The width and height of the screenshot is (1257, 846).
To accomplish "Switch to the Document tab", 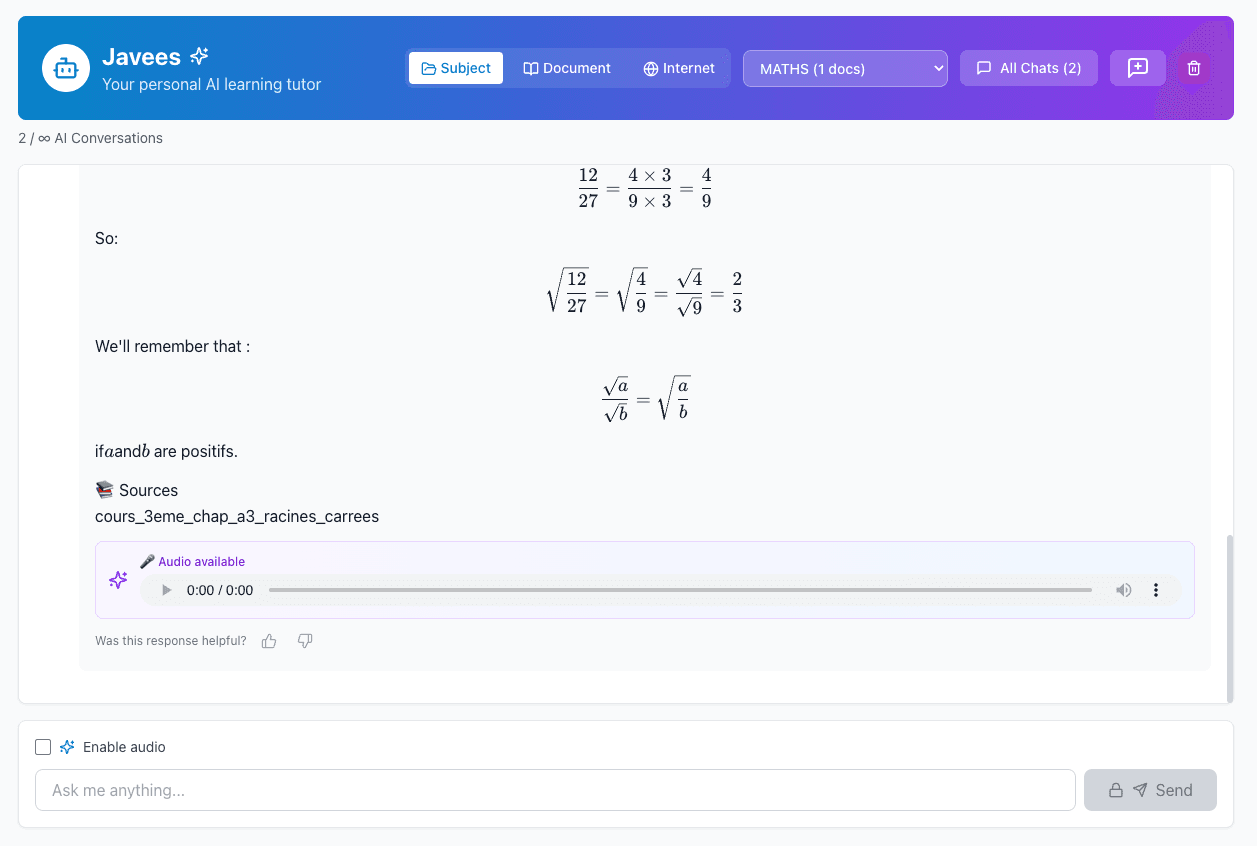I will 567,68.
